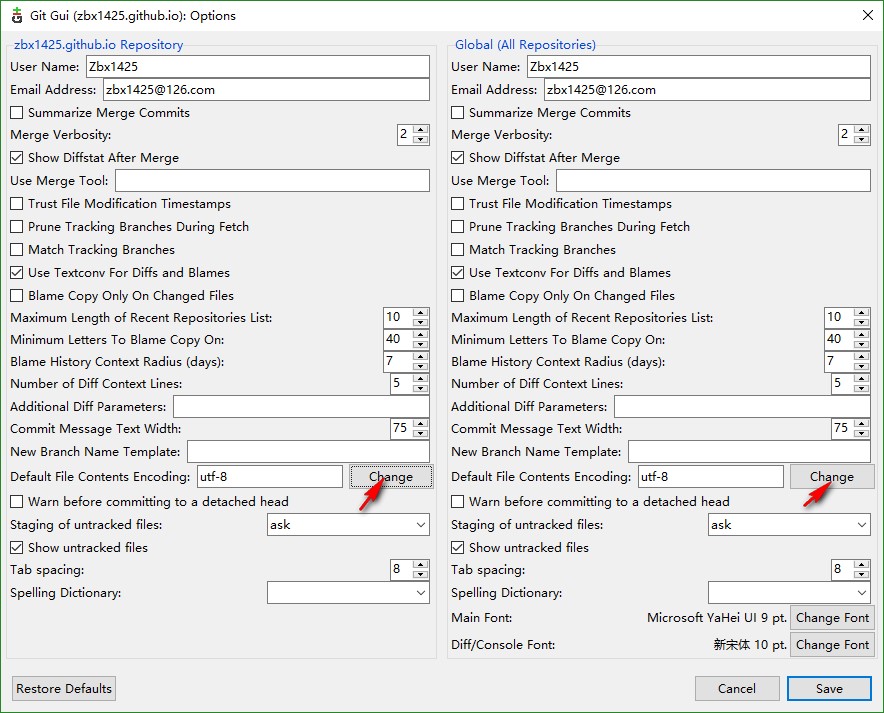884x713 pixels.
Task: Click Use Merge Tool field in repository panel
Action: click(272, 181)
